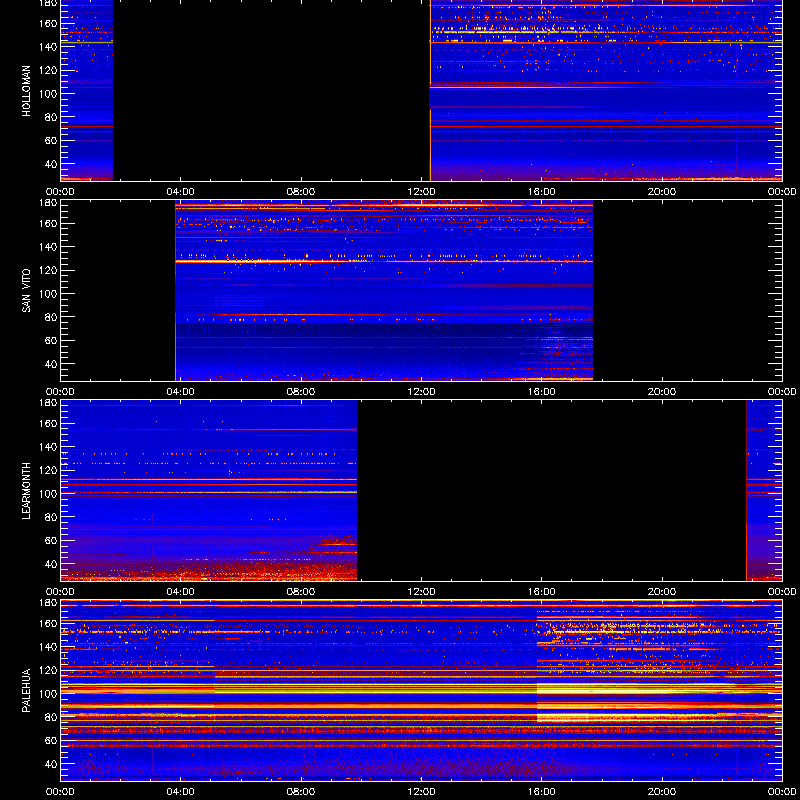Viewport: 800px width, 800px height.
Task: Click Learmonth panel's 08:00 time label
Action: [x=301, y=592]
